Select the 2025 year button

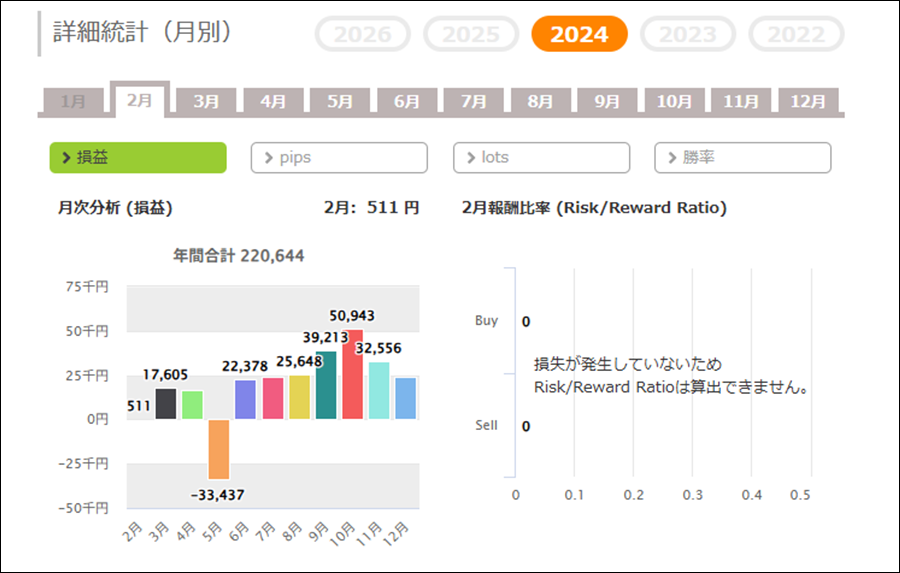coord(471,35)
